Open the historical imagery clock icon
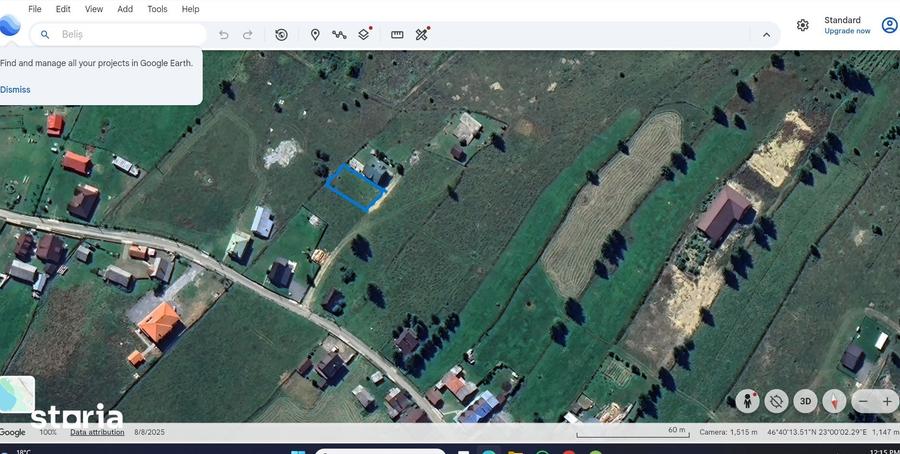 tap(281, 34)
